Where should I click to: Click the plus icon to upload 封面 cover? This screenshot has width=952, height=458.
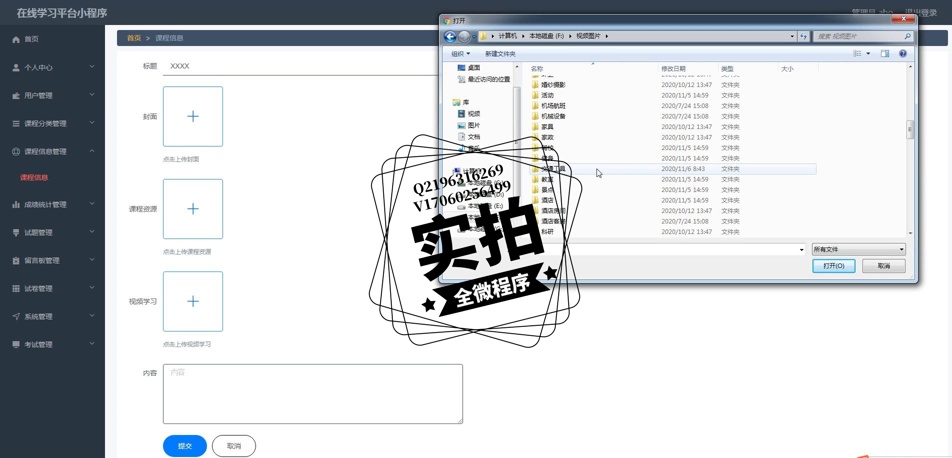pos(193,117)
